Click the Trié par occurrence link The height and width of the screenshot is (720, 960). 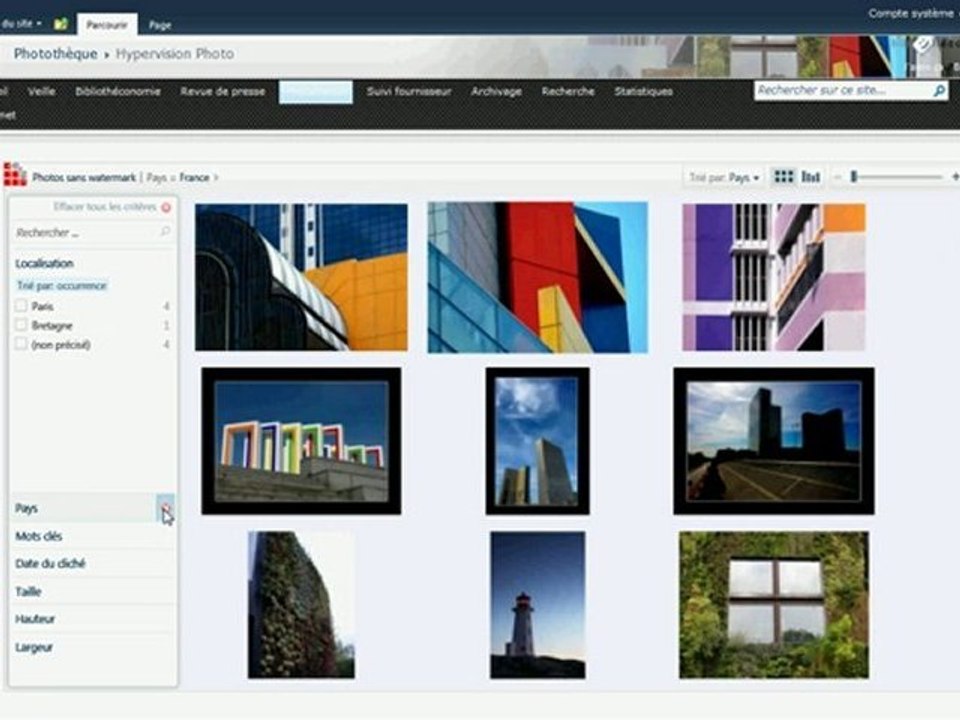tap(62, 285)
